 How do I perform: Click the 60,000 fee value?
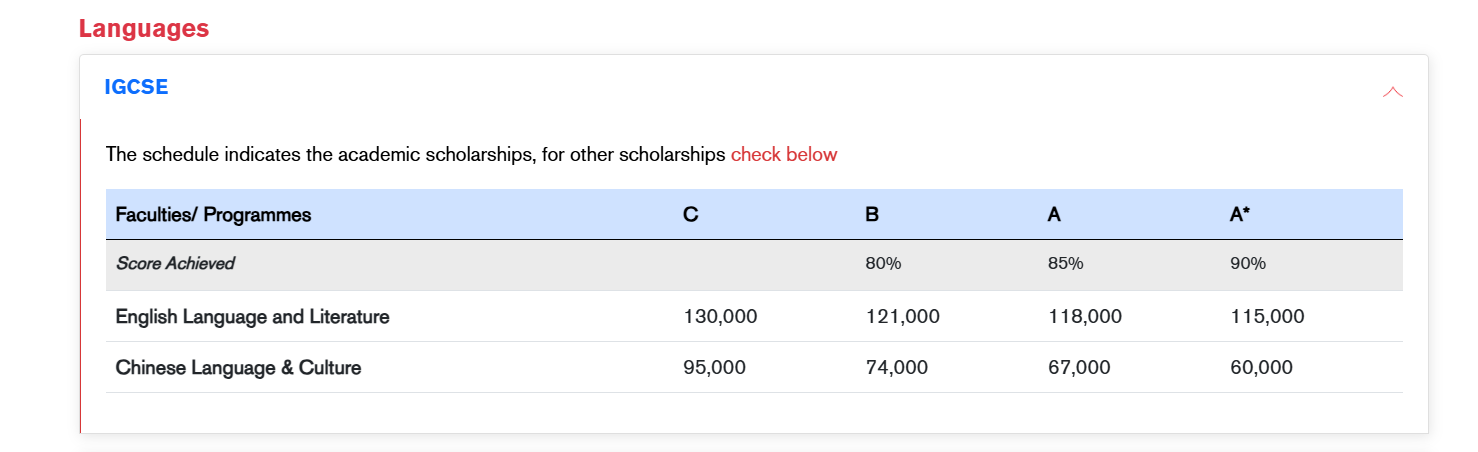click(1261, 368)
